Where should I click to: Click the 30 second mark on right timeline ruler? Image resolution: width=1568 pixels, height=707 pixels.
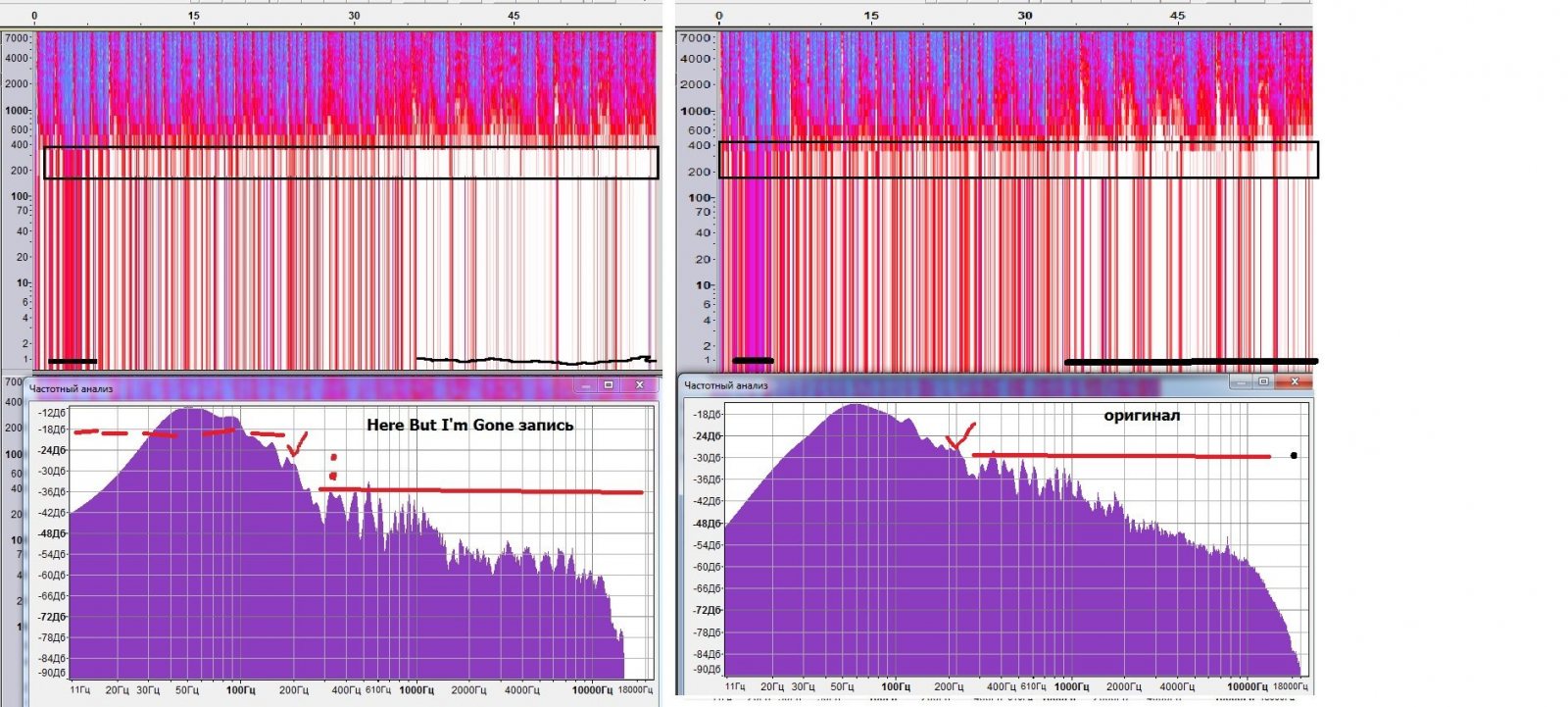coord(1024,16)
